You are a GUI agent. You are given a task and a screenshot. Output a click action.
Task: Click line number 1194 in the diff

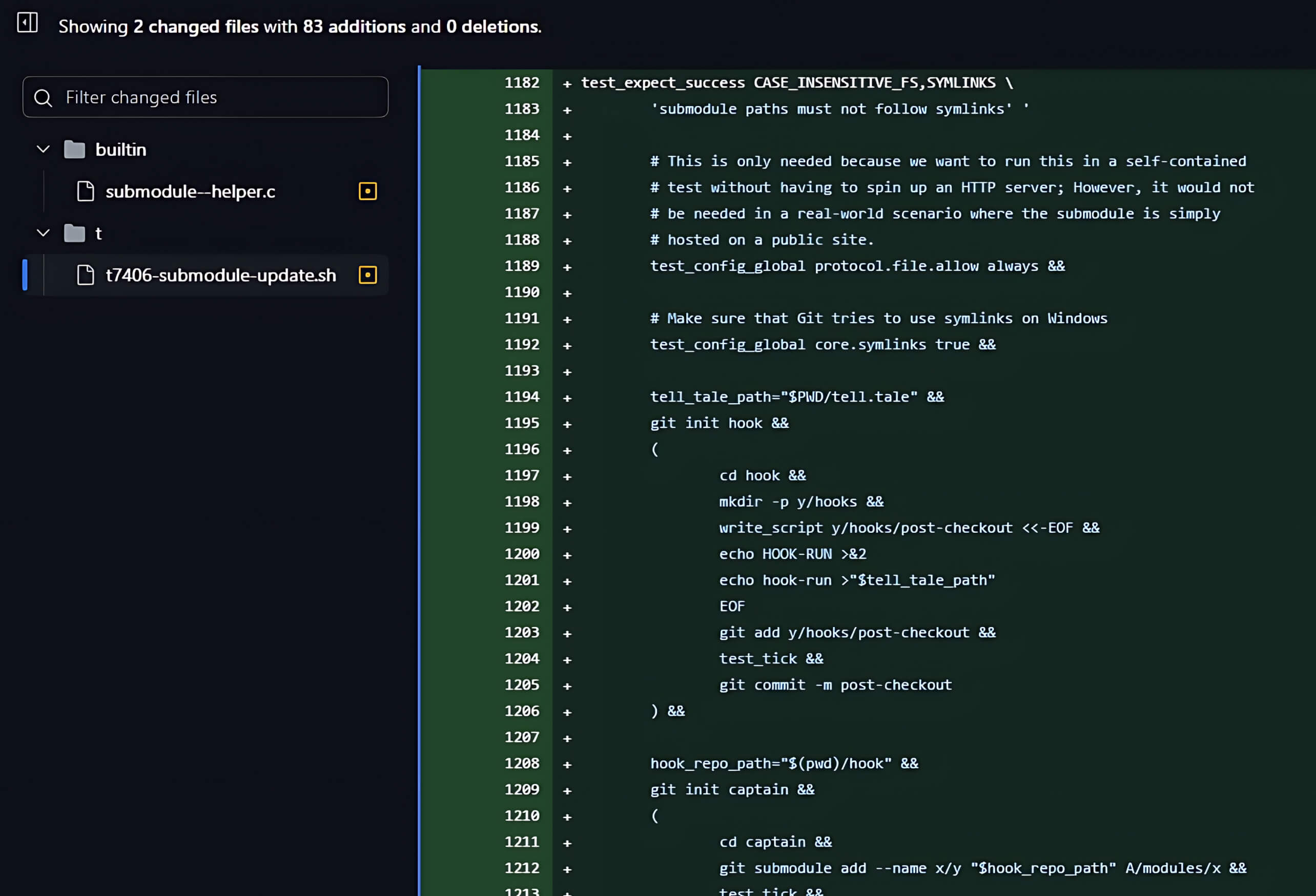[522, 397]
